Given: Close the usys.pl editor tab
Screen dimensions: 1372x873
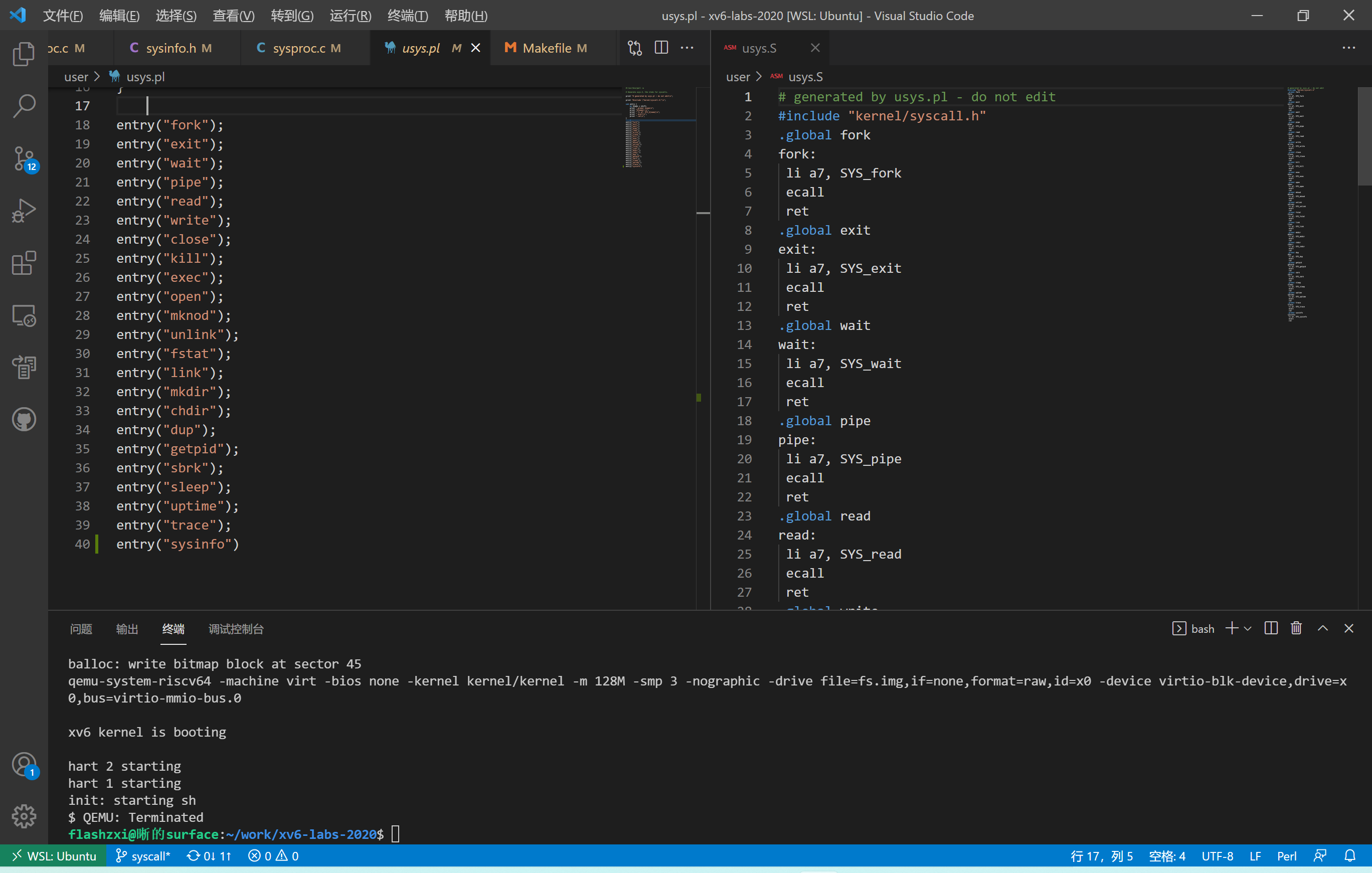Looking at the screenshot, I should [x=475, y=48].
